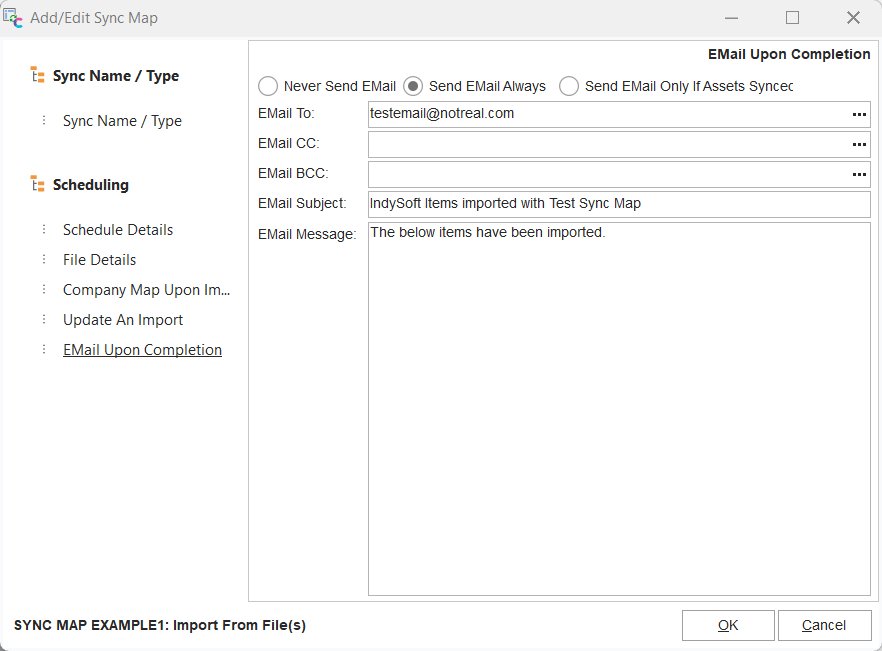Open Company Map Upon Import page
Screen dimensions: 882x651
point(146,290)
